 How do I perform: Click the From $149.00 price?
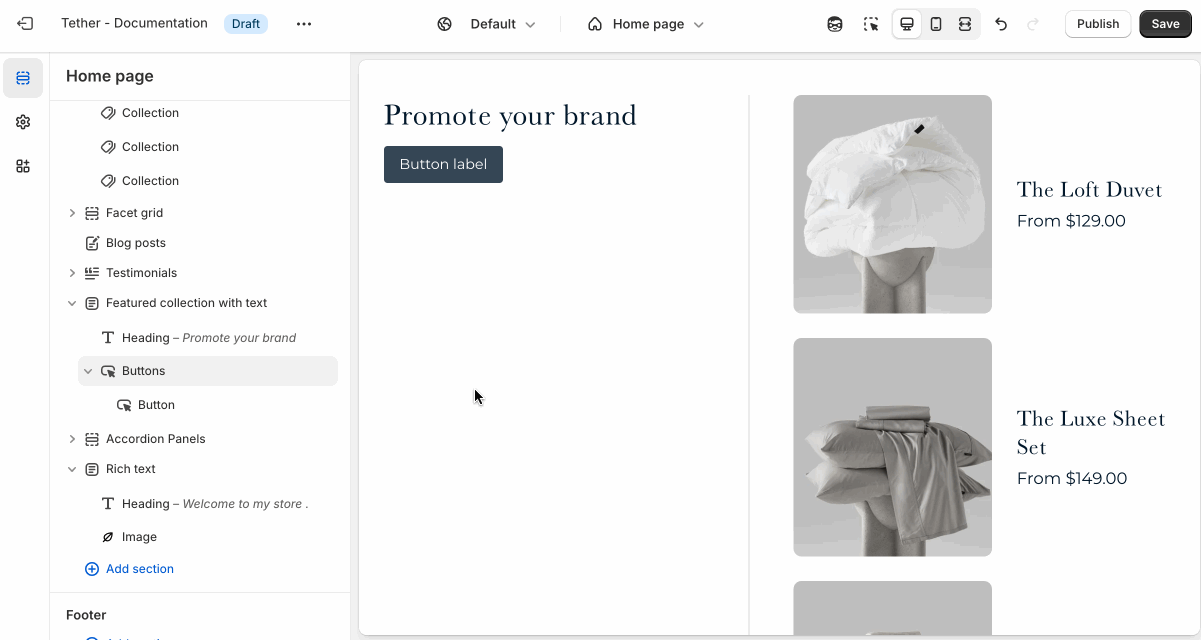[x=1072, y=479]
